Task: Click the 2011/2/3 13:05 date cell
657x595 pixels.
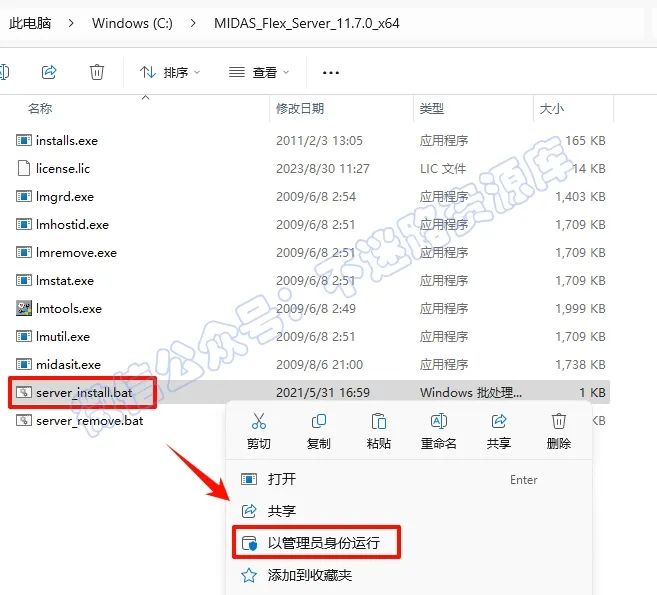Action: [x=319, y=140]
